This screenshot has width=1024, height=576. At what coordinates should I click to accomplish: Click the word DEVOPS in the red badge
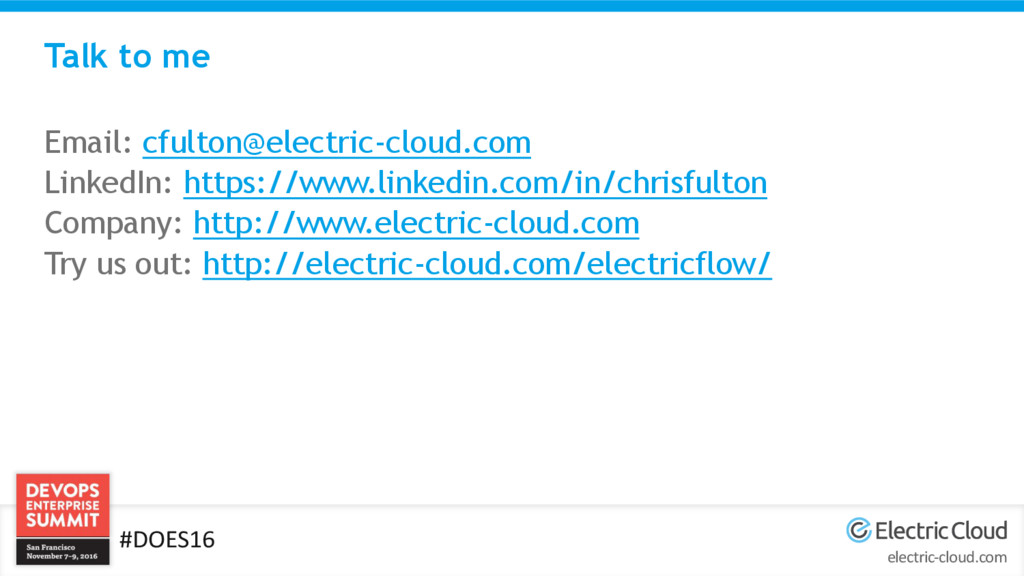pos(62,491)
